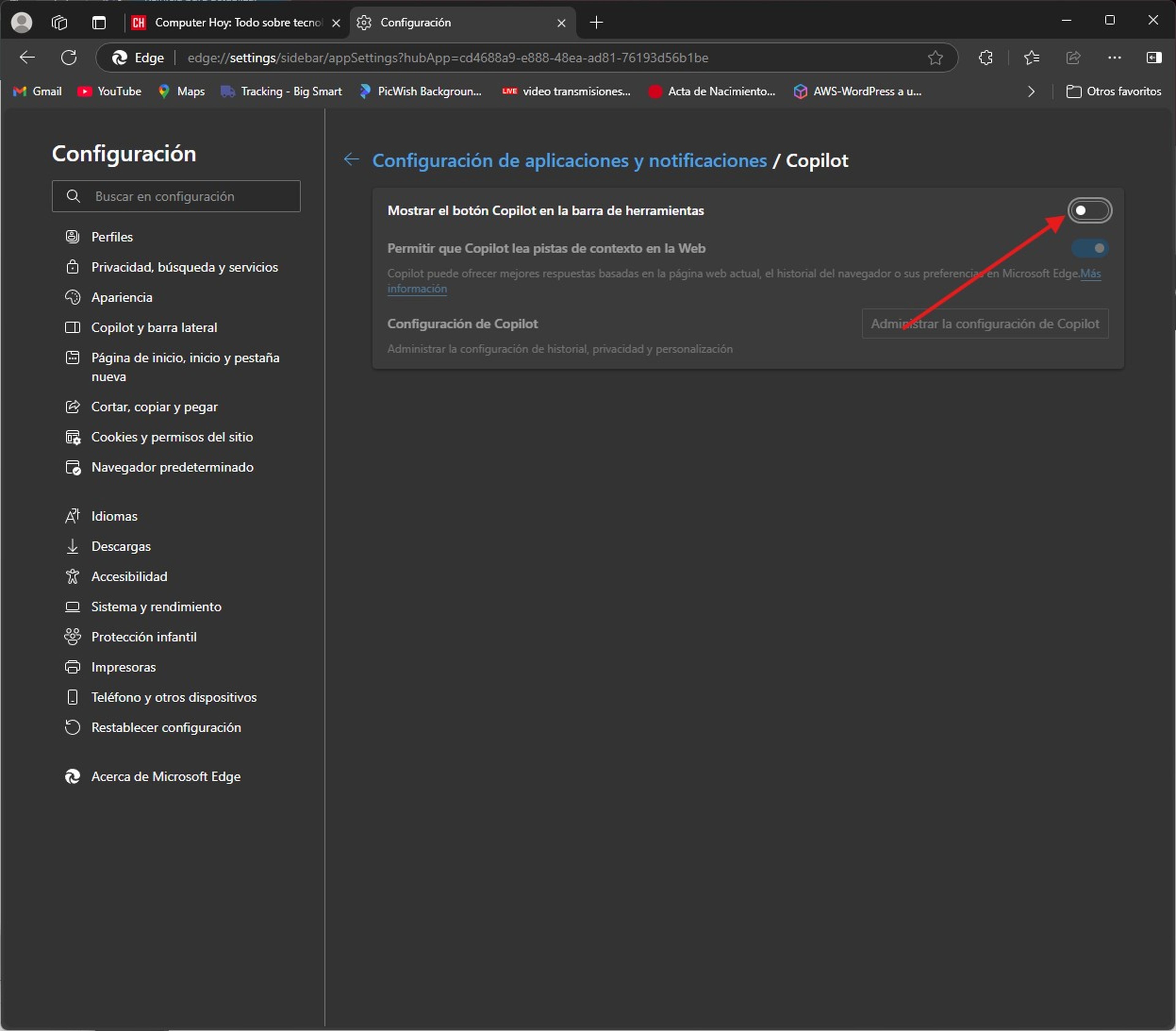Open the Share icon in toolbar

tap(1073, 58)
